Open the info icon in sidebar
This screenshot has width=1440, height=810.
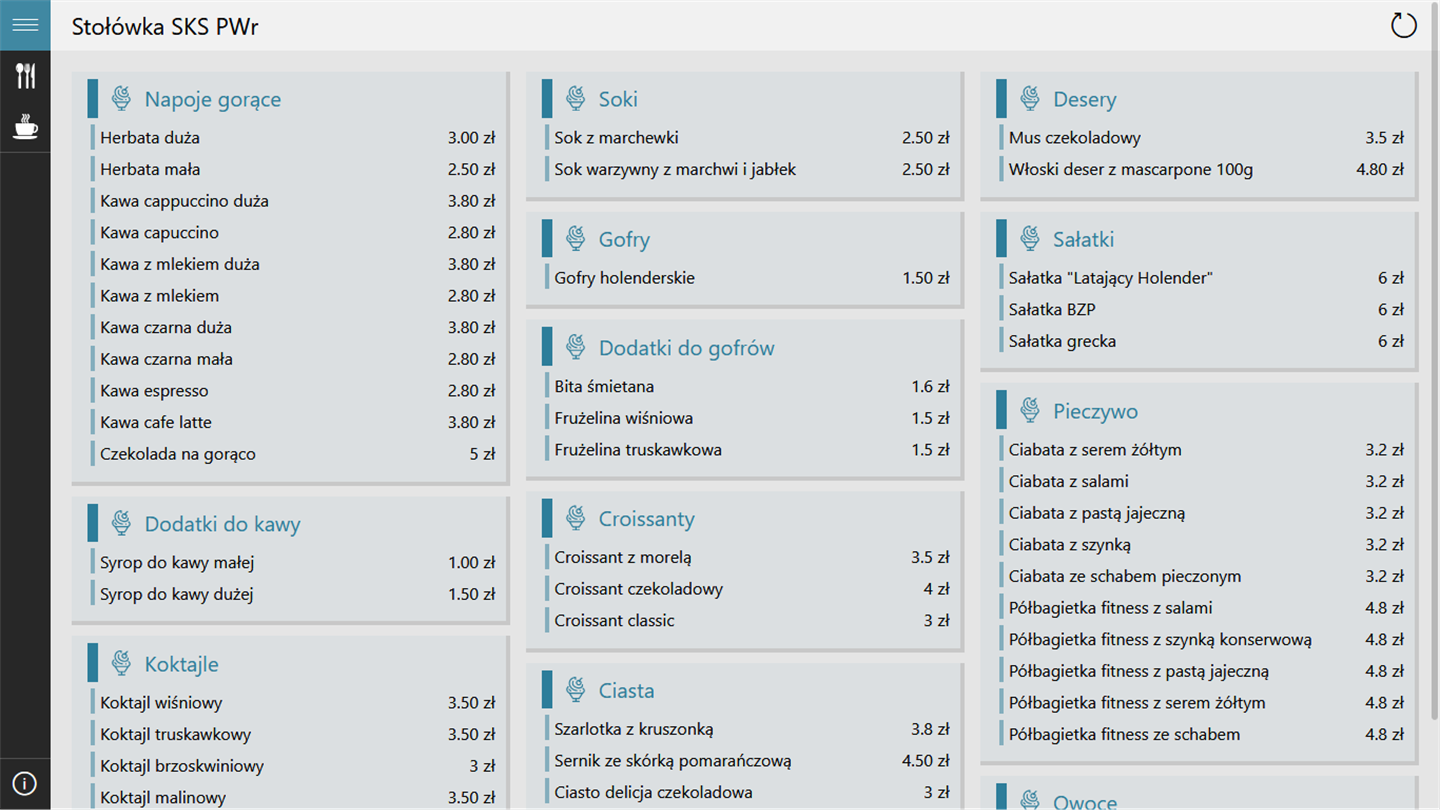[x=25, y=784]
